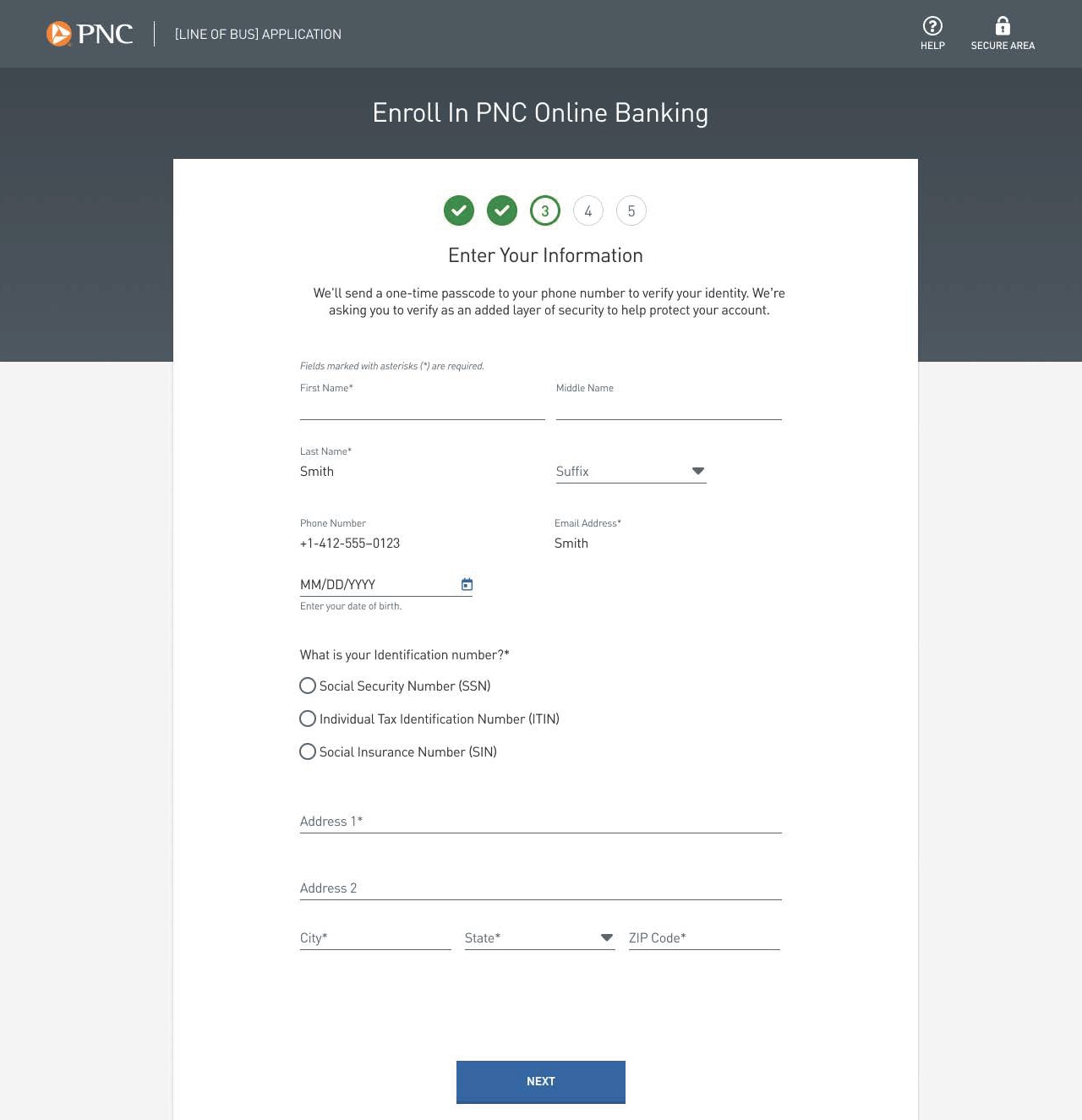Viewport: 1082px width, 1120px height.
Task: Choose Individual Tax Identification Number (ITIN)
Action: click(308, 718)
